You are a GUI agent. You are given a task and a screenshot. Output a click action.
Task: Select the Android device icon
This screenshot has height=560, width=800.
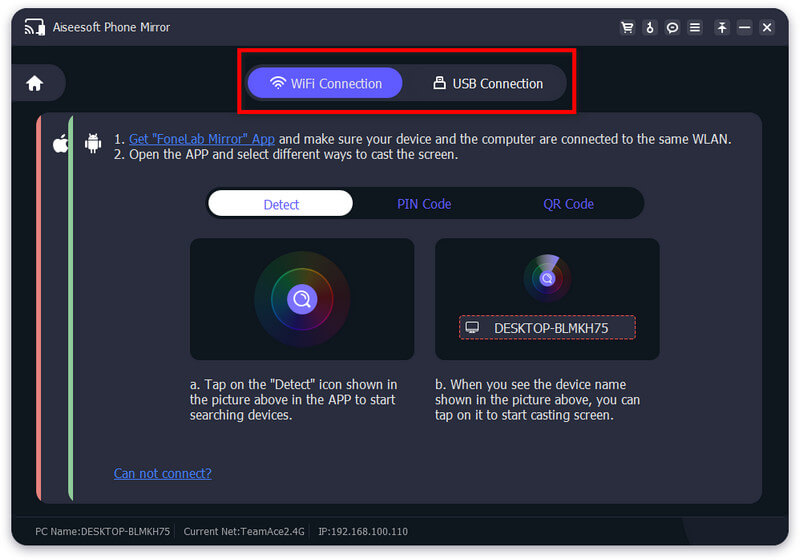pos(93,143)
